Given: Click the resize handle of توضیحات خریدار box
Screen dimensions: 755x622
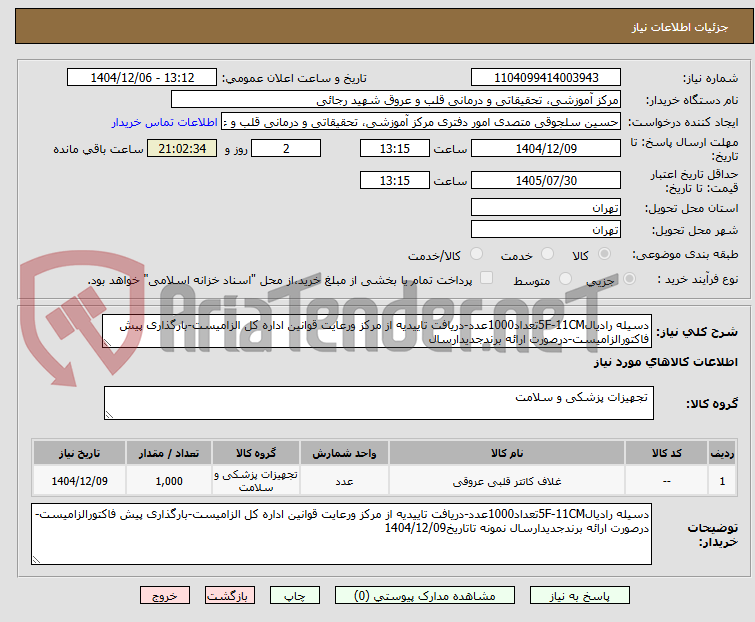Looking at the screenshot, I should 36,560.
